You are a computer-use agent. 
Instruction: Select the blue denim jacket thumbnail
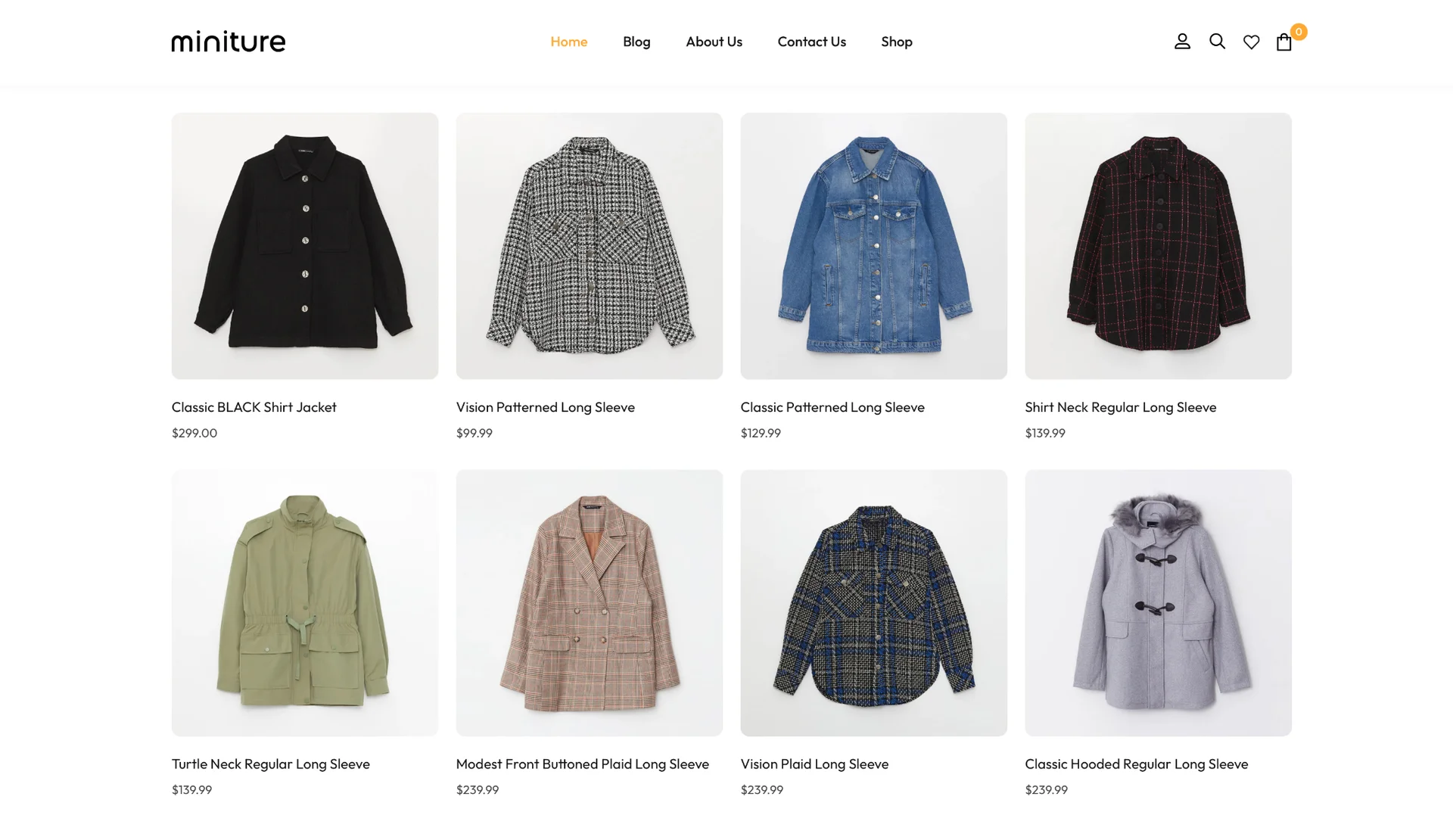[x=873, y=246]
